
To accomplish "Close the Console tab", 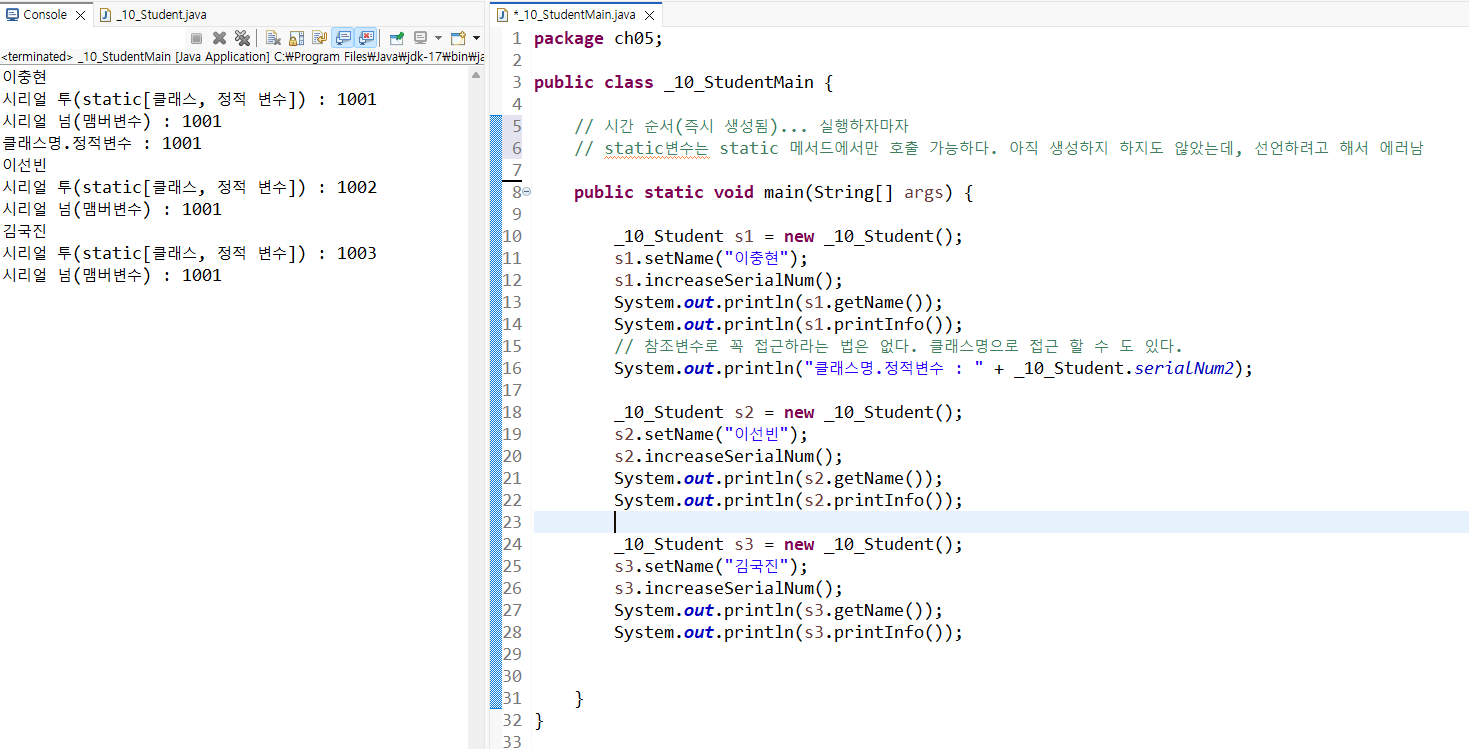I will pos(81,15).
